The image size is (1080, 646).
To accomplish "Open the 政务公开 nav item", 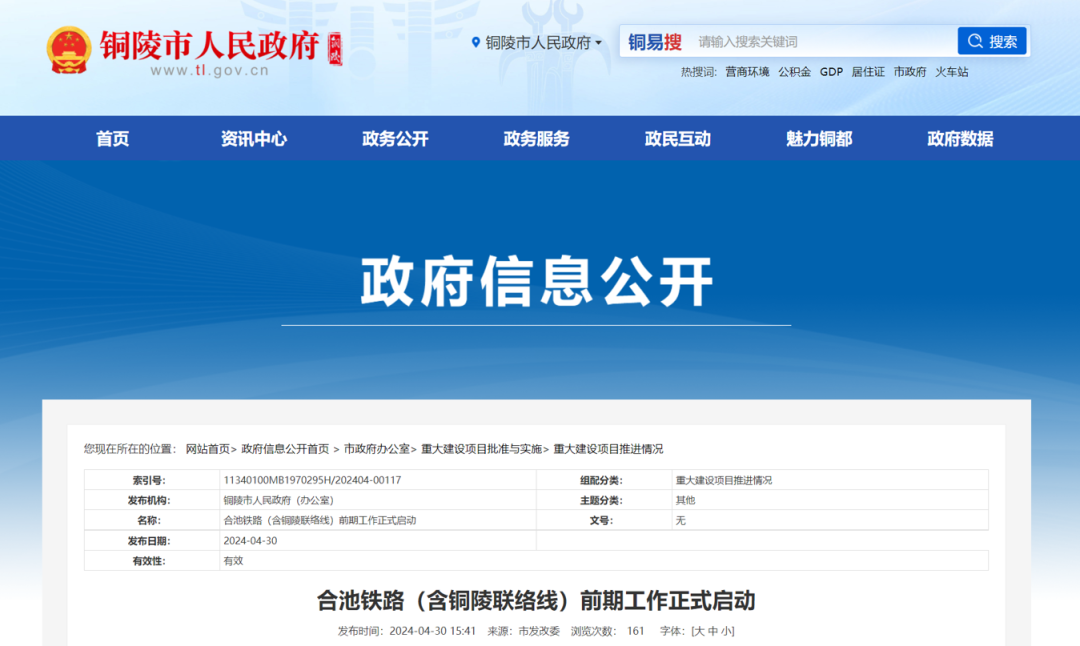I will click(395, 138).
